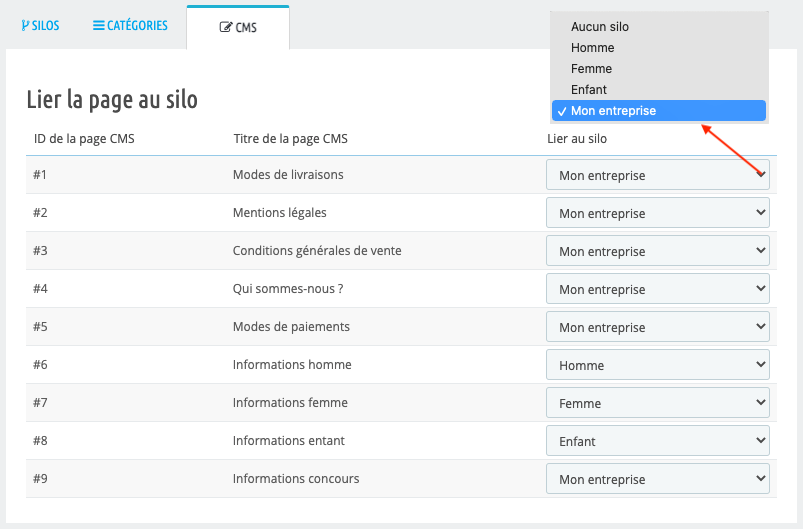The image size is (803, 529).
Task: Click the Silos branch icon
Action: (x=25, y=26)
